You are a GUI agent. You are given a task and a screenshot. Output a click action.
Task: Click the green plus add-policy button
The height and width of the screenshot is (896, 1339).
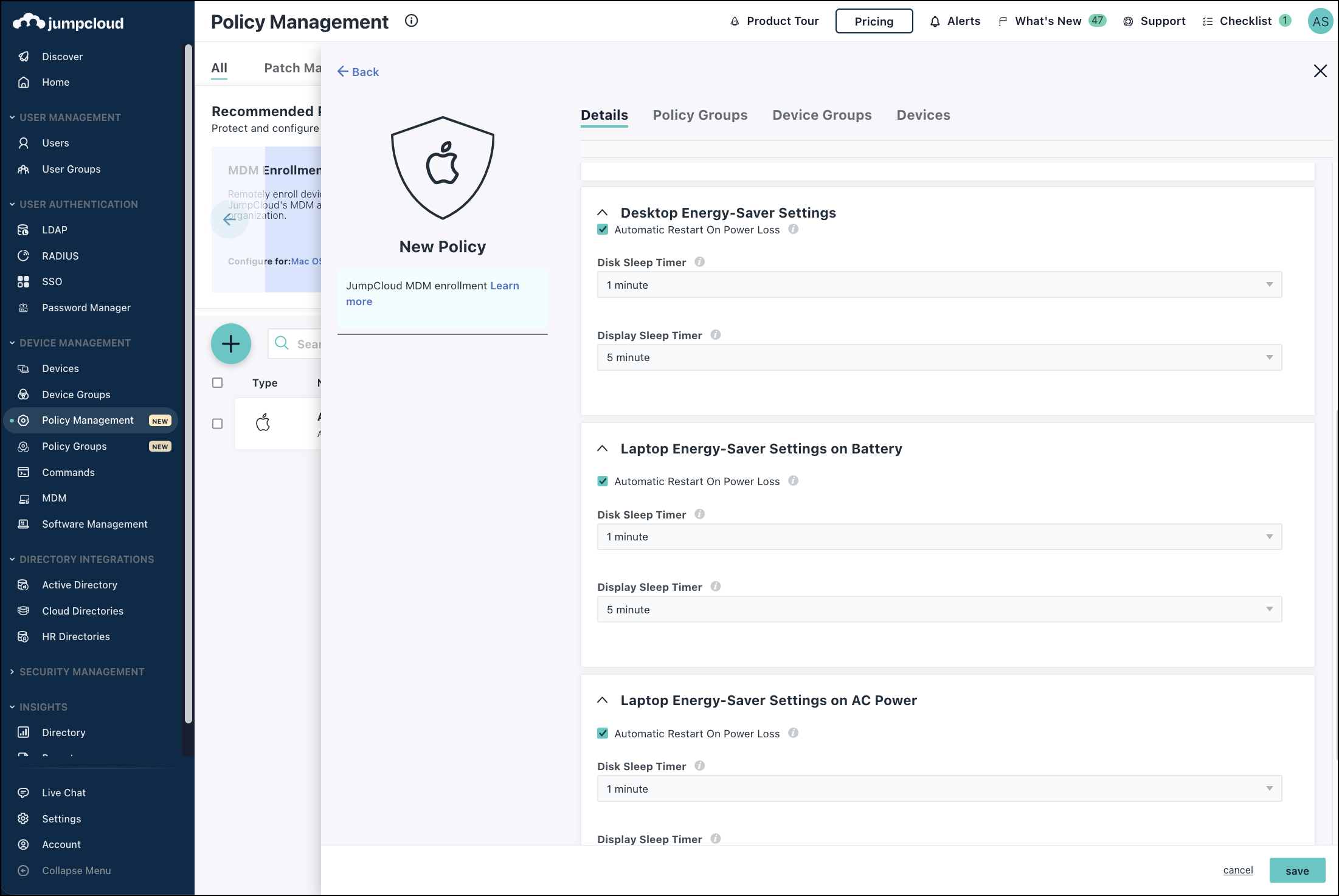230,344
